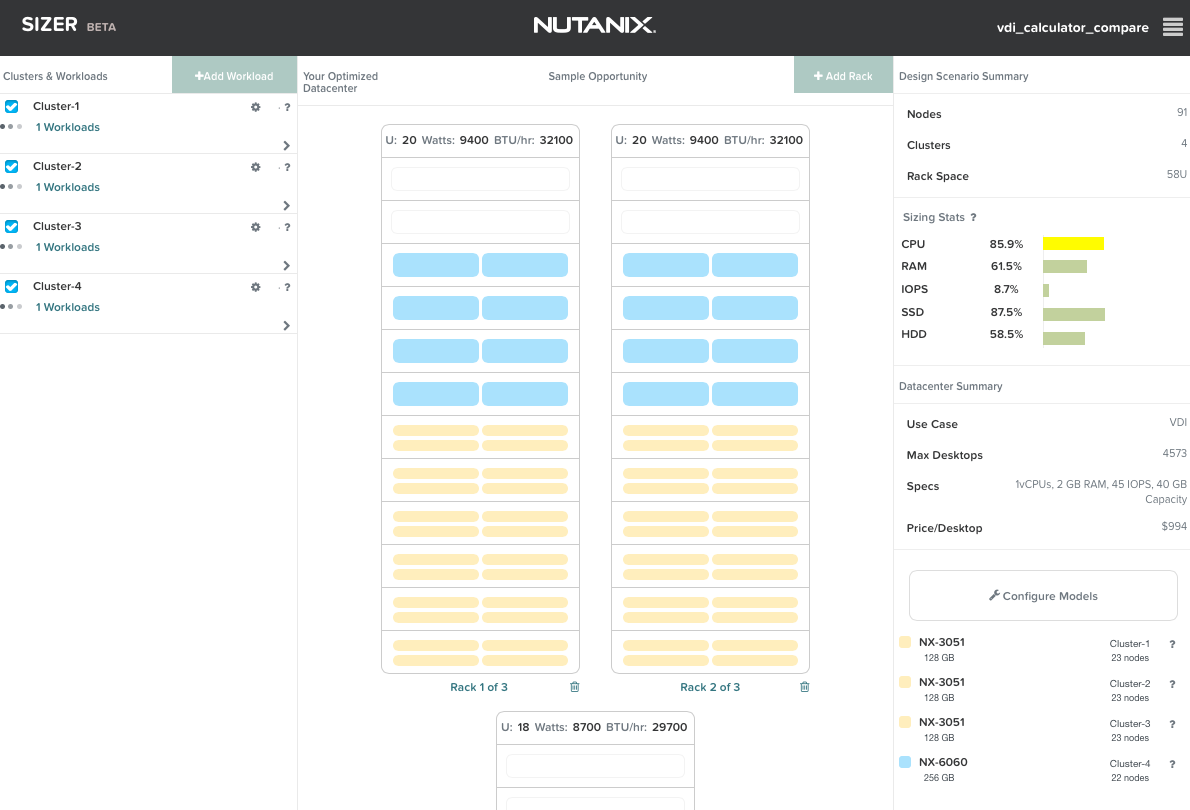
Task: Open the vdi_calculator_compare scenario name
Action: coord(1072,27)
